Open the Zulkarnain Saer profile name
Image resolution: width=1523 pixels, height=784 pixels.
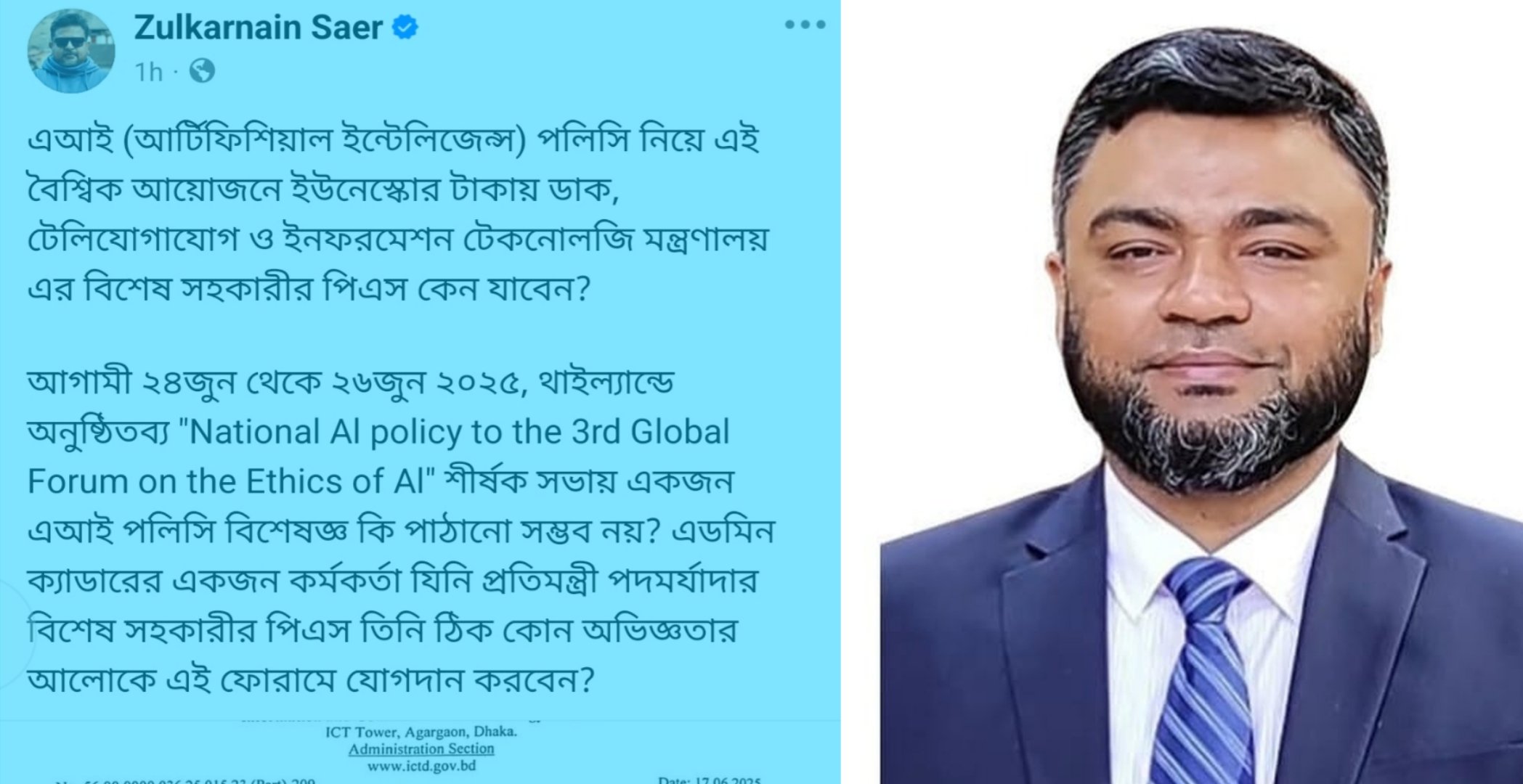(x=258, y=28)
